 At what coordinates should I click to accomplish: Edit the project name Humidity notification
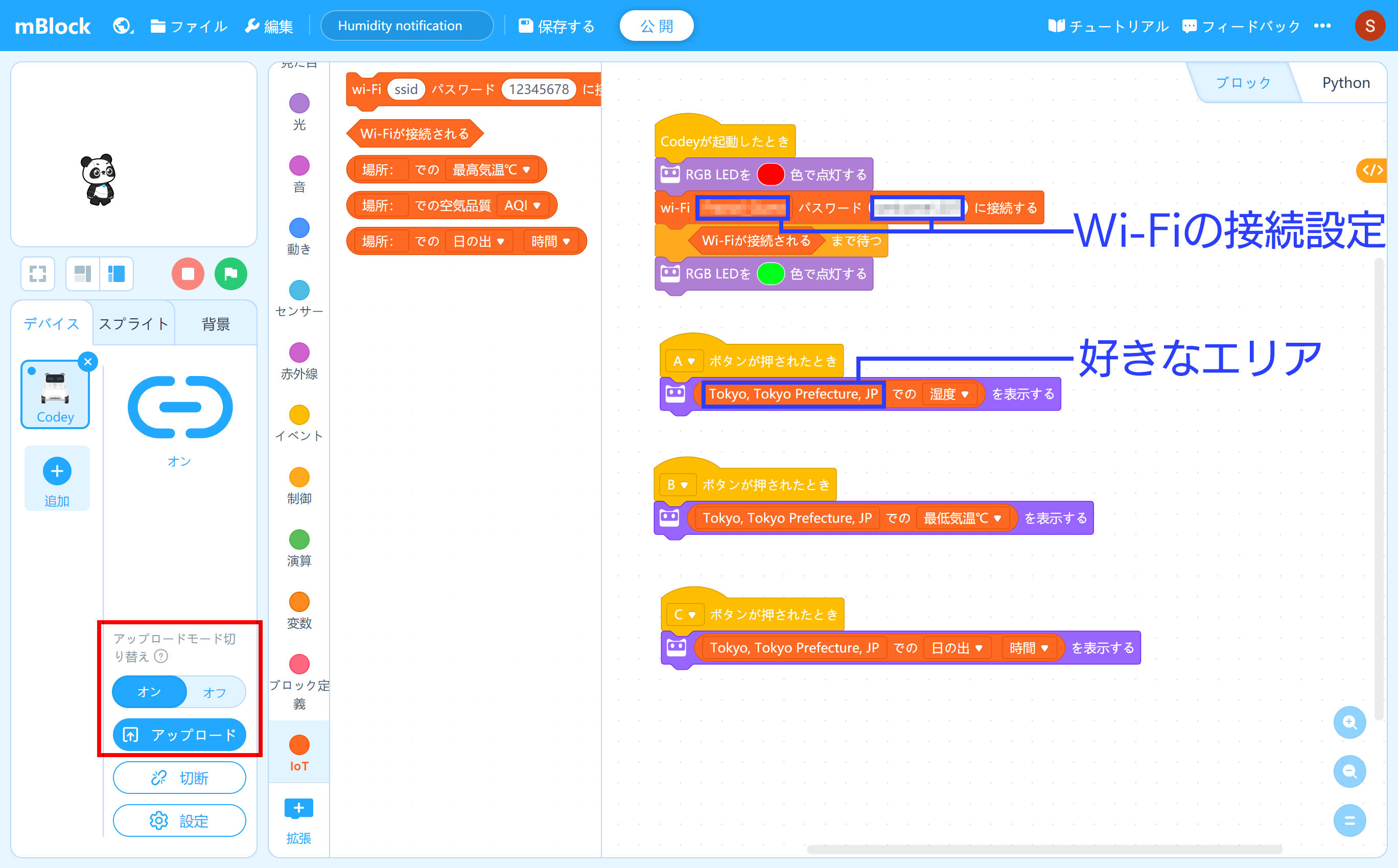click(406, 25)
